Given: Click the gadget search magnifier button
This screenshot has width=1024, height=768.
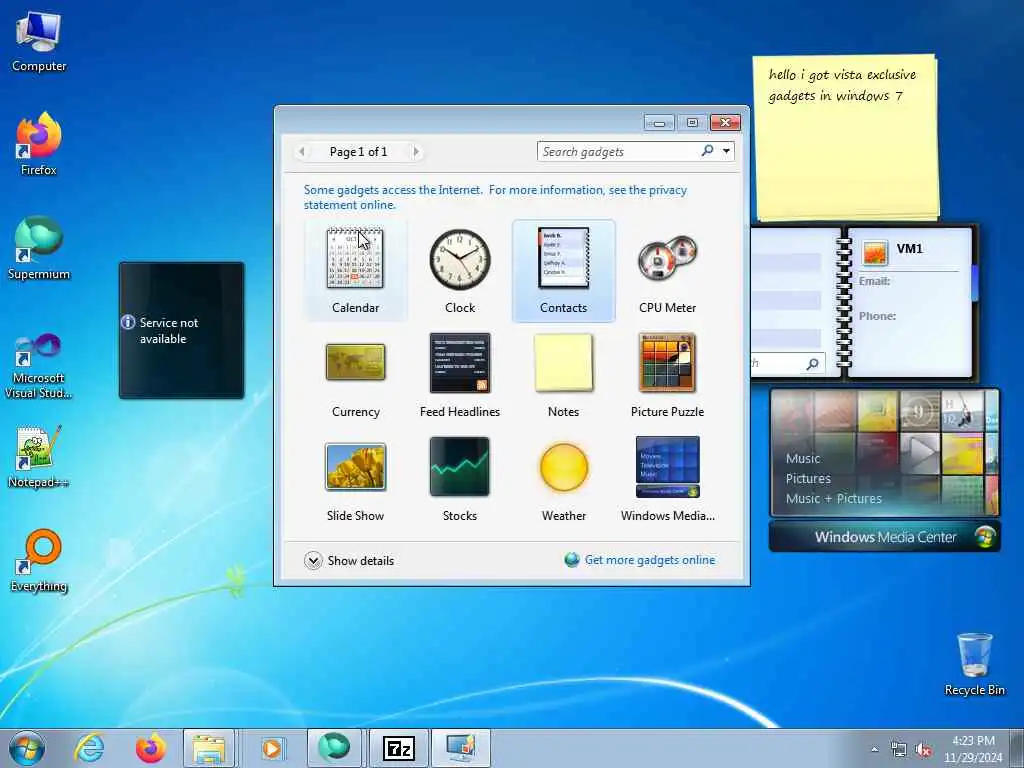Looking at the screenshot, I should coord(707,151).
